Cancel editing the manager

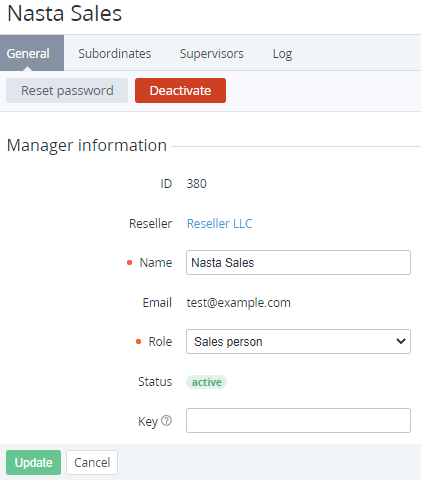tap(92, 463)
